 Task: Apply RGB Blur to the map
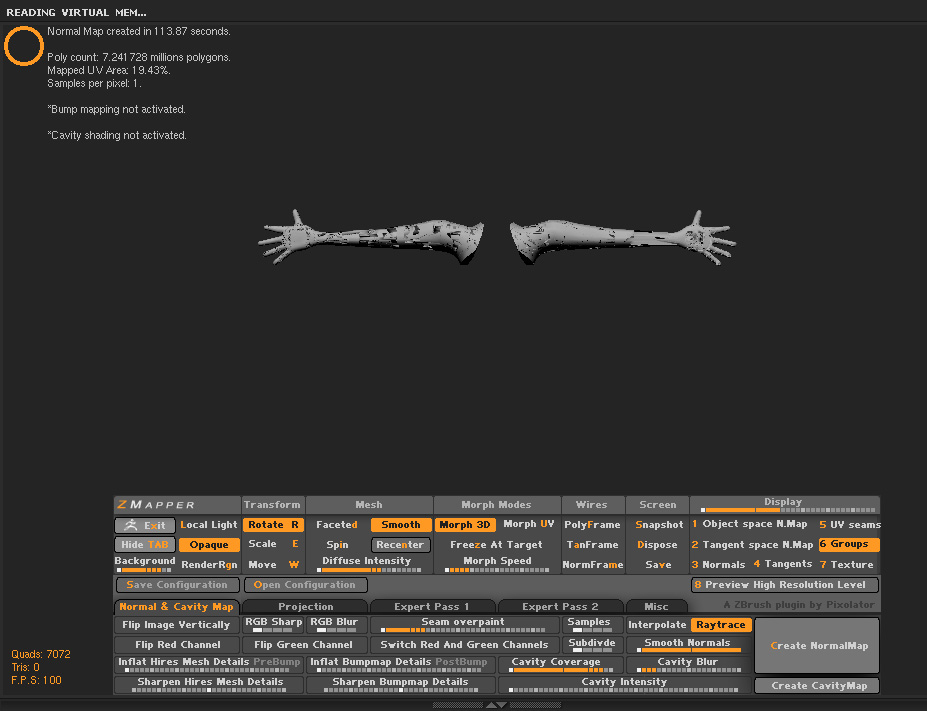[333, 621]
